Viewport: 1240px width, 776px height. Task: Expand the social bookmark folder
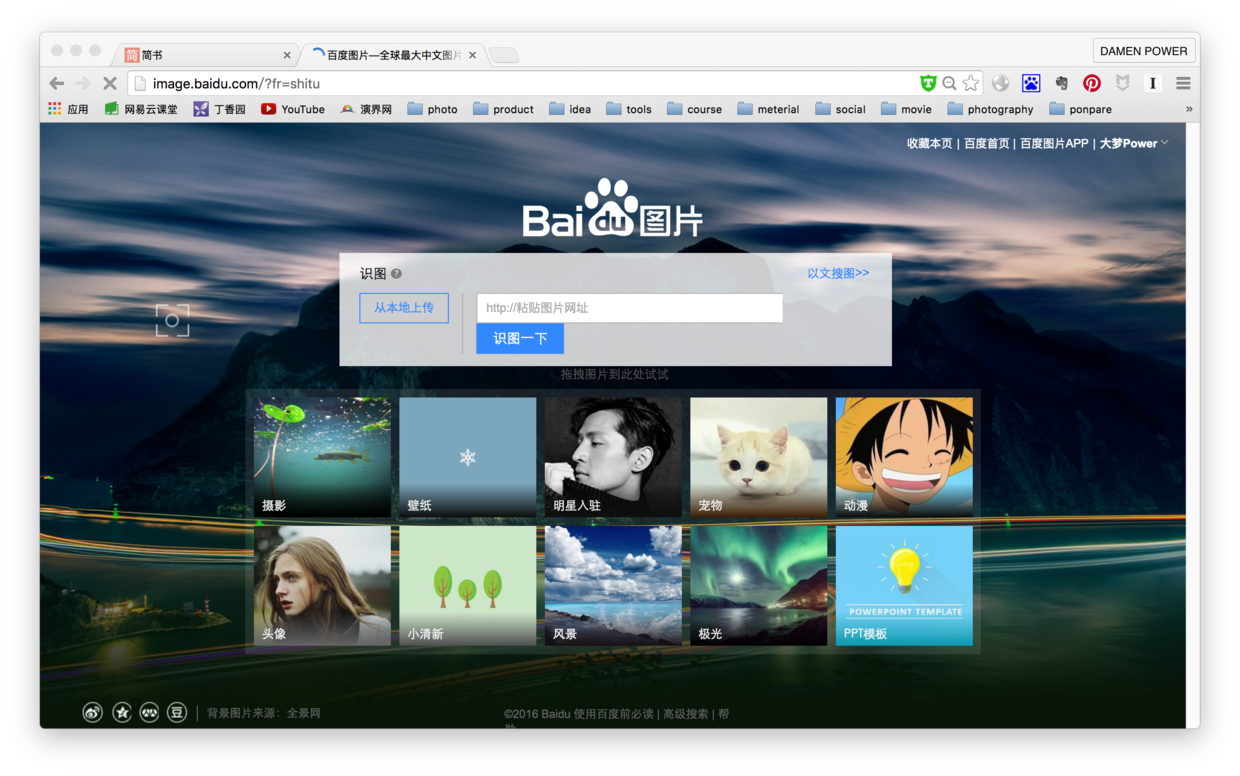click(840, 109)
